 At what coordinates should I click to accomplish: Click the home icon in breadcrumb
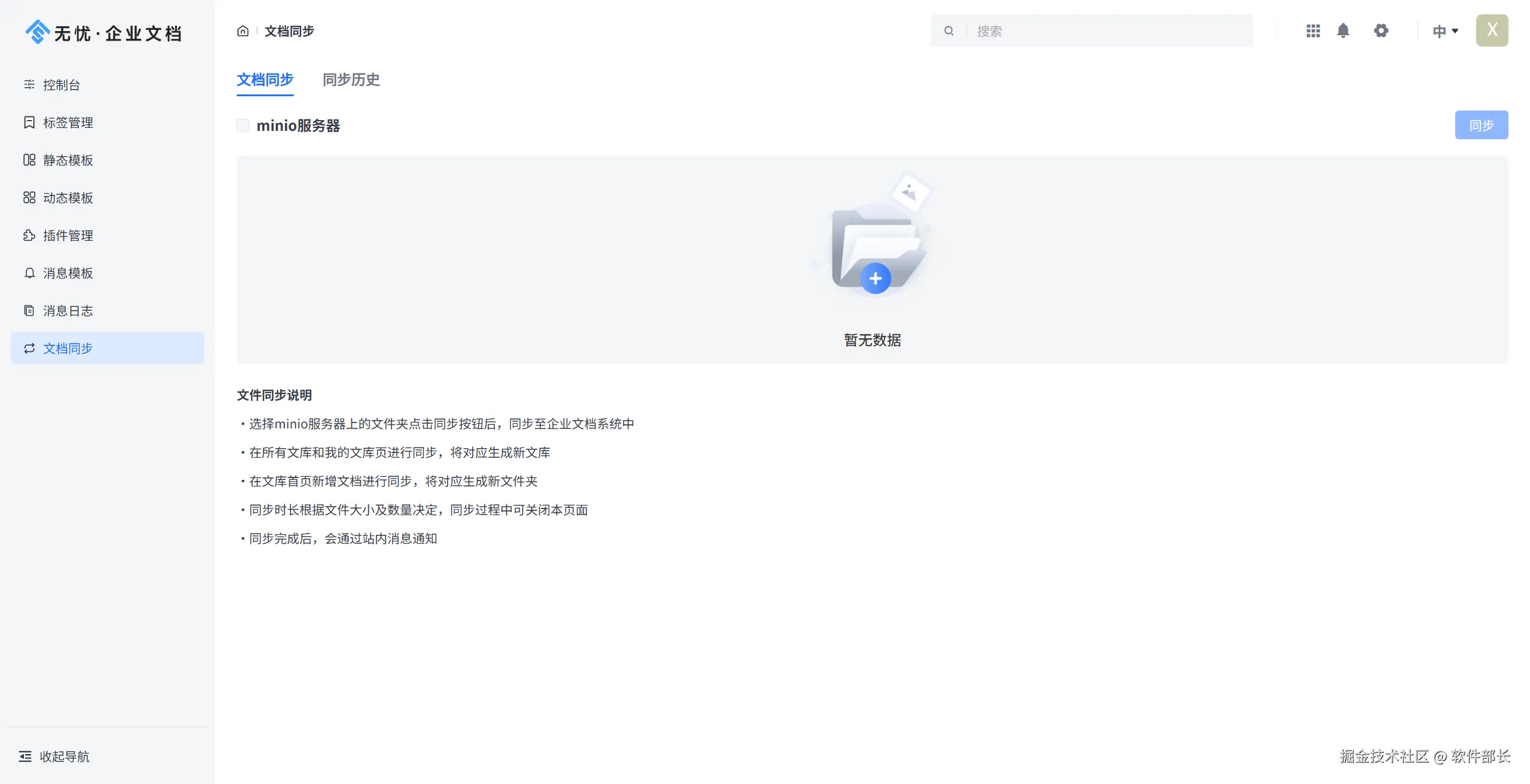(x=243, y=31)
